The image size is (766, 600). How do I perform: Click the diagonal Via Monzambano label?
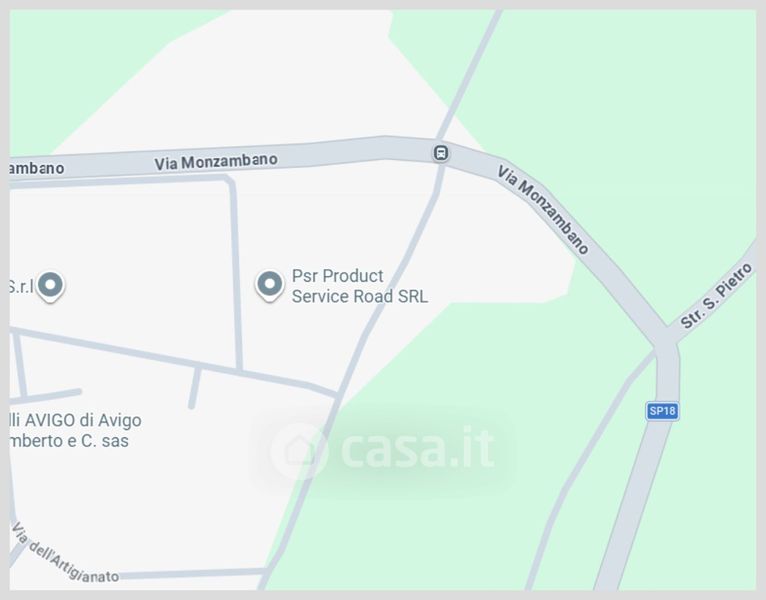(543, 210)
